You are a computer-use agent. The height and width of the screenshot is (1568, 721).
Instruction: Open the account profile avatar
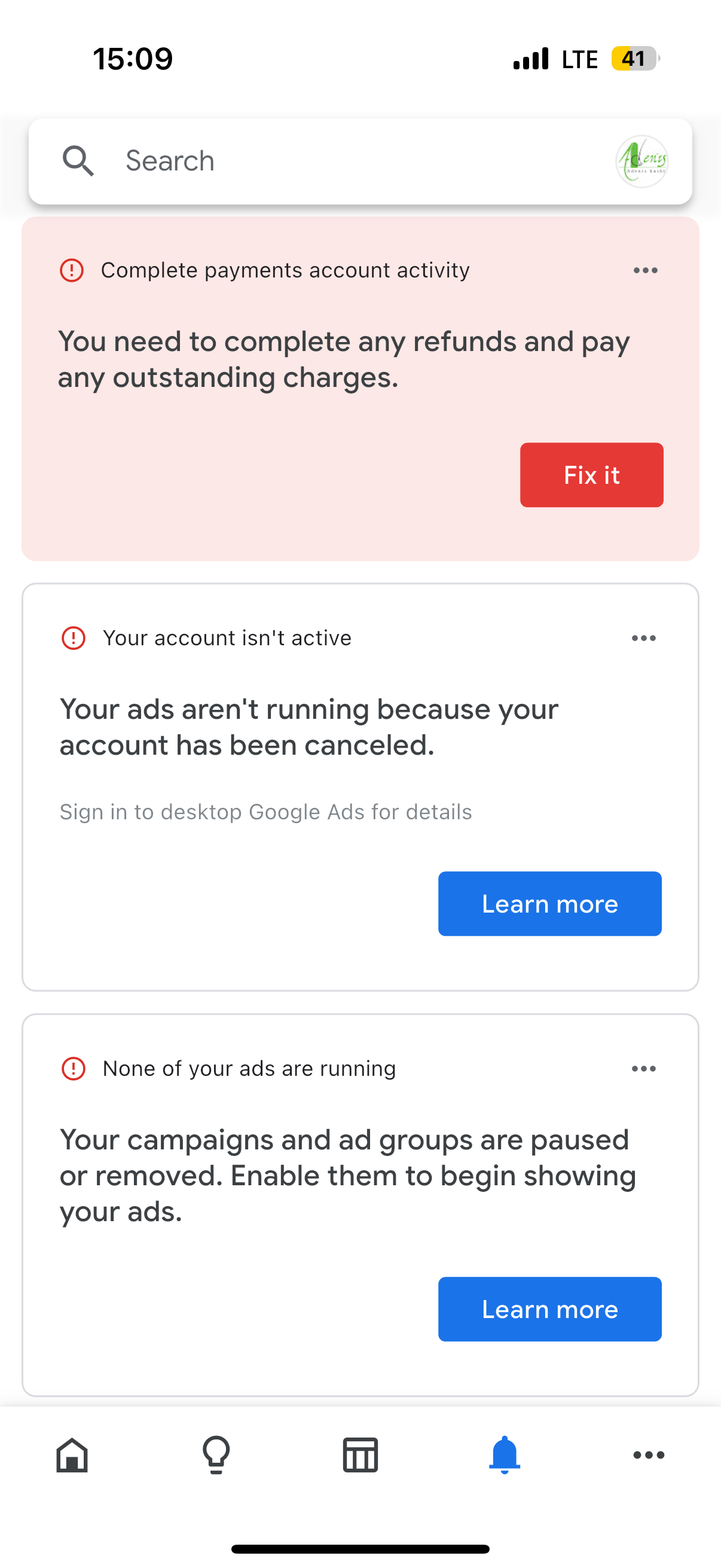point(642,161)
